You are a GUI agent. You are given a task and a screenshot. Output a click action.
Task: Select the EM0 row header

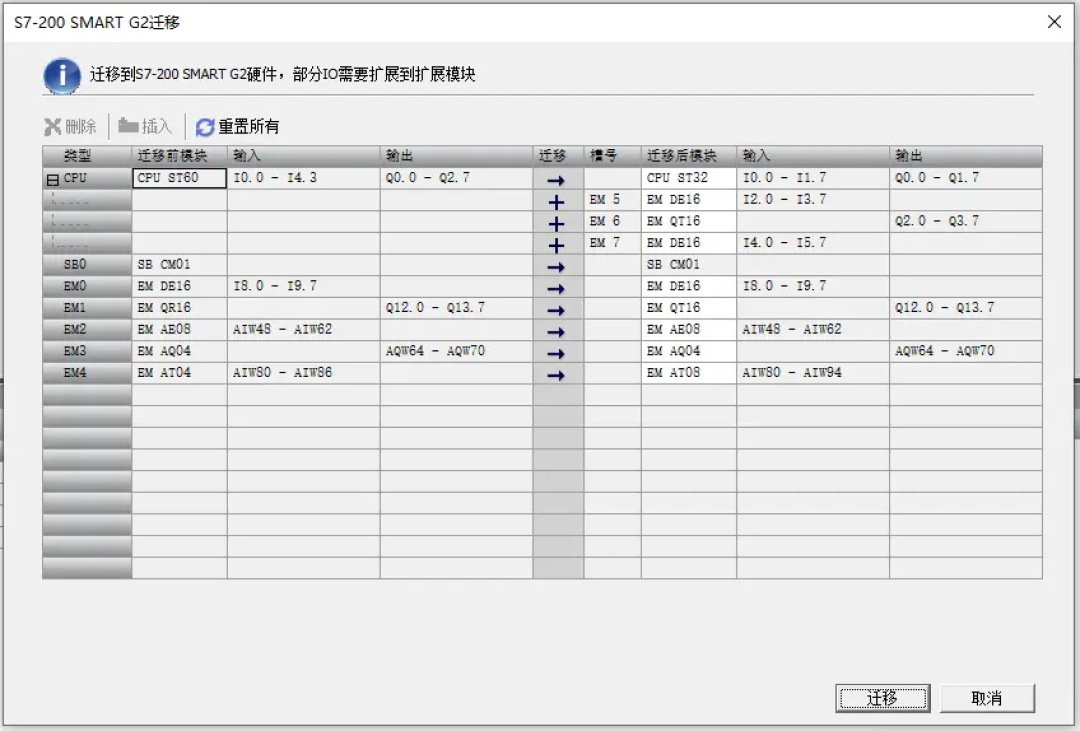point(87,287)
